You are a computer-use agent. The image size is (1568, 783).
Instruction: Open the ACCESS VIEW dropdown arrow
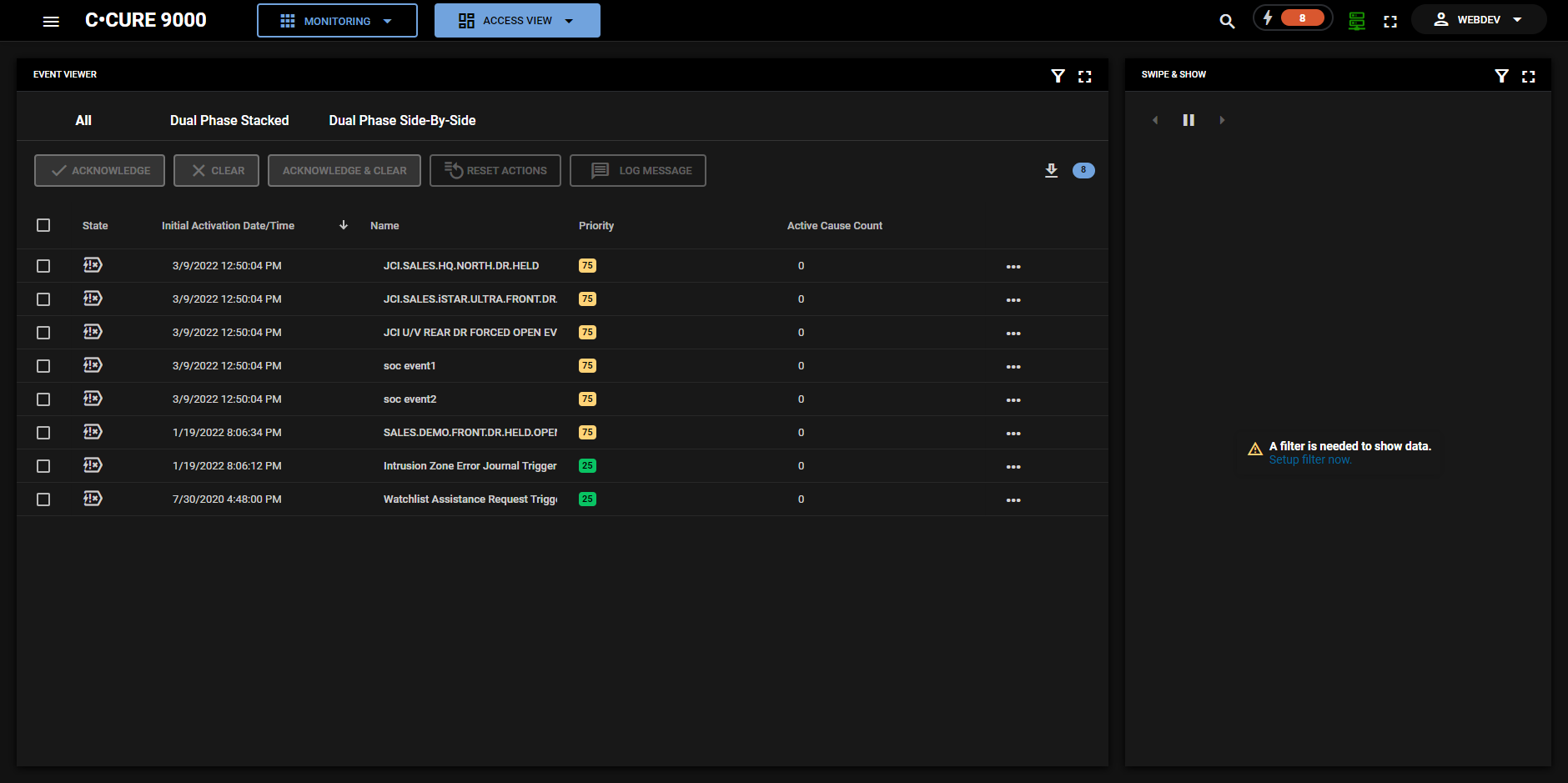click(x=570, y=20)
